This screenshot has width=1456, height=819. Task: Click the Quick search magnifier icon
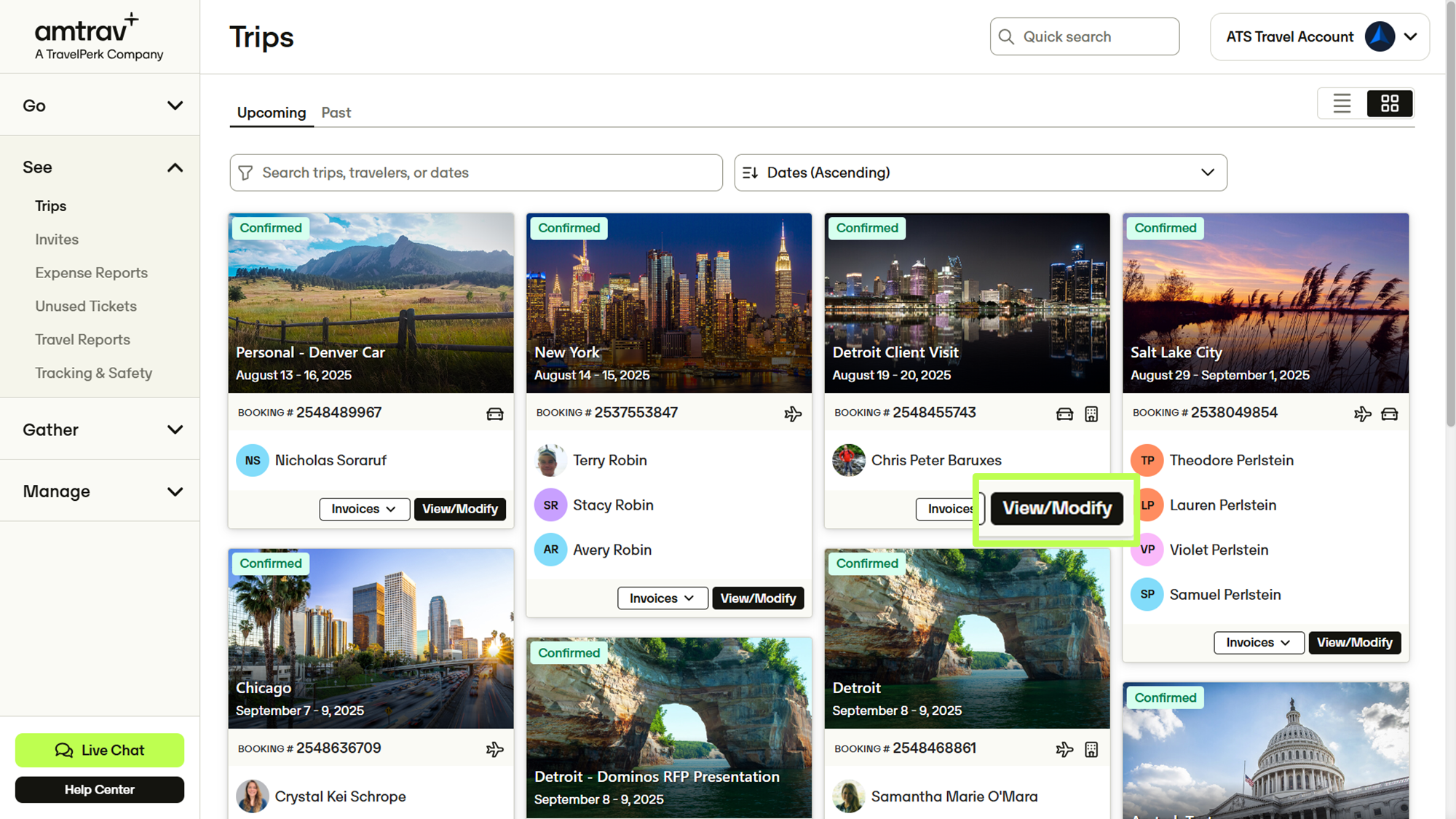[x=1006, y=36]
